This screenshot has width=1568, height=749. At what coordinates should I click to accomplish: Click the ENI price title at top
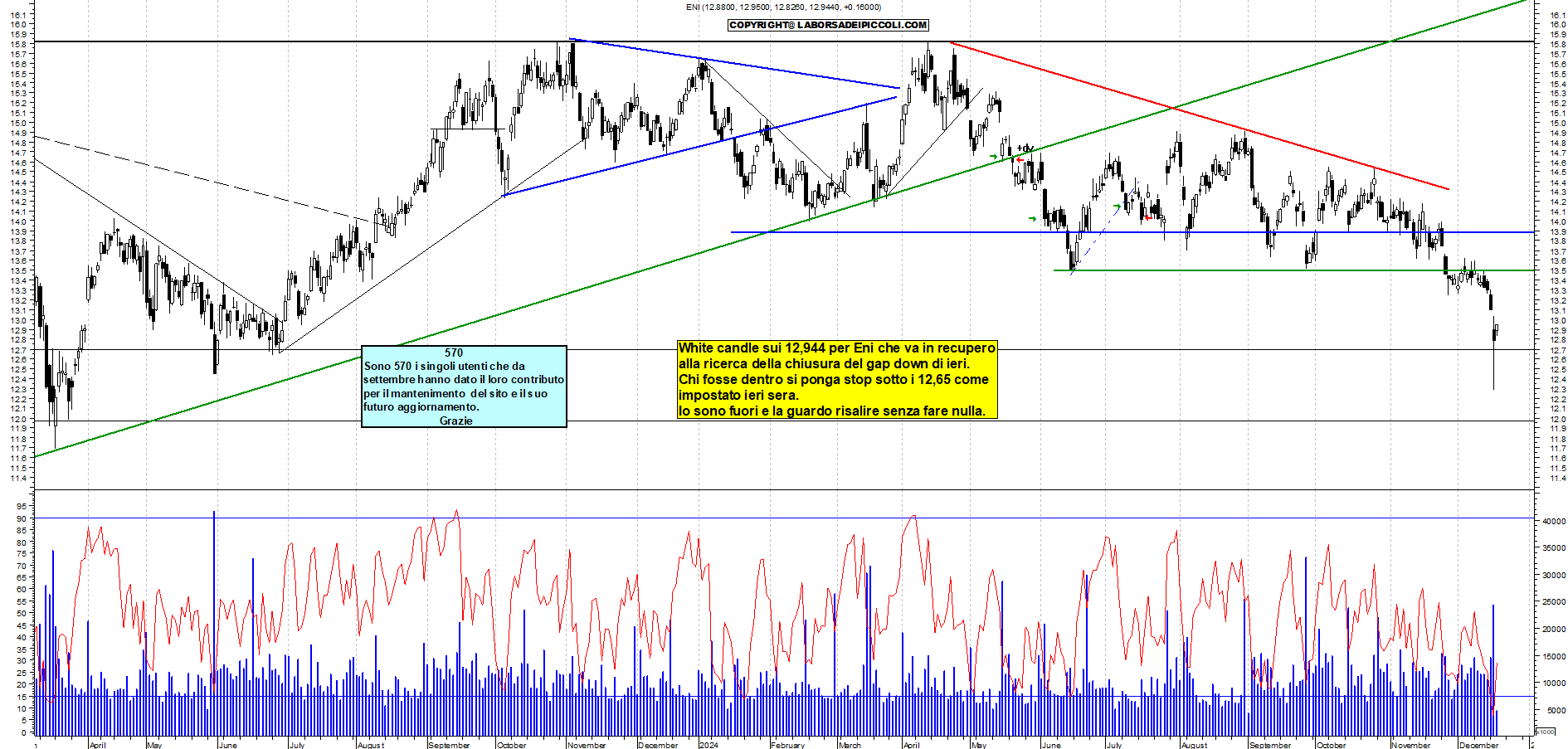click(x=783, y=7)
